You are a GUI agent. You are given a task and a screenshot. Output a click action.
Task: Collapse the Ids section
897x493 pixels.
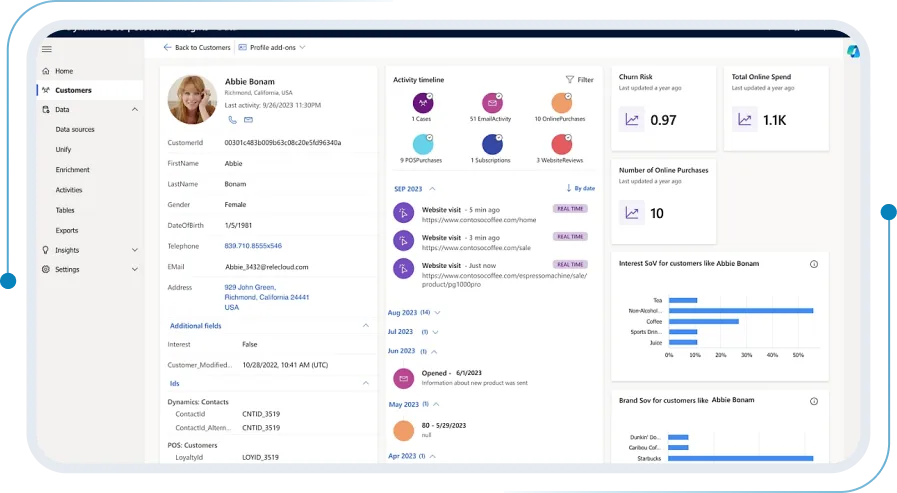click(x=366, y=383)
